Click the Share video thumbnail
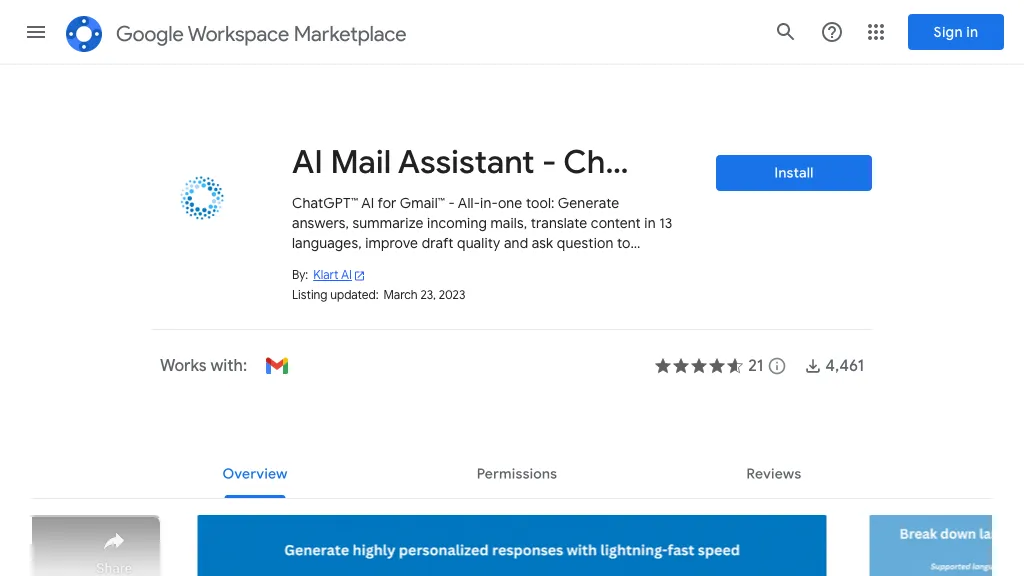1024x576 pixels. tap(96, 546)
